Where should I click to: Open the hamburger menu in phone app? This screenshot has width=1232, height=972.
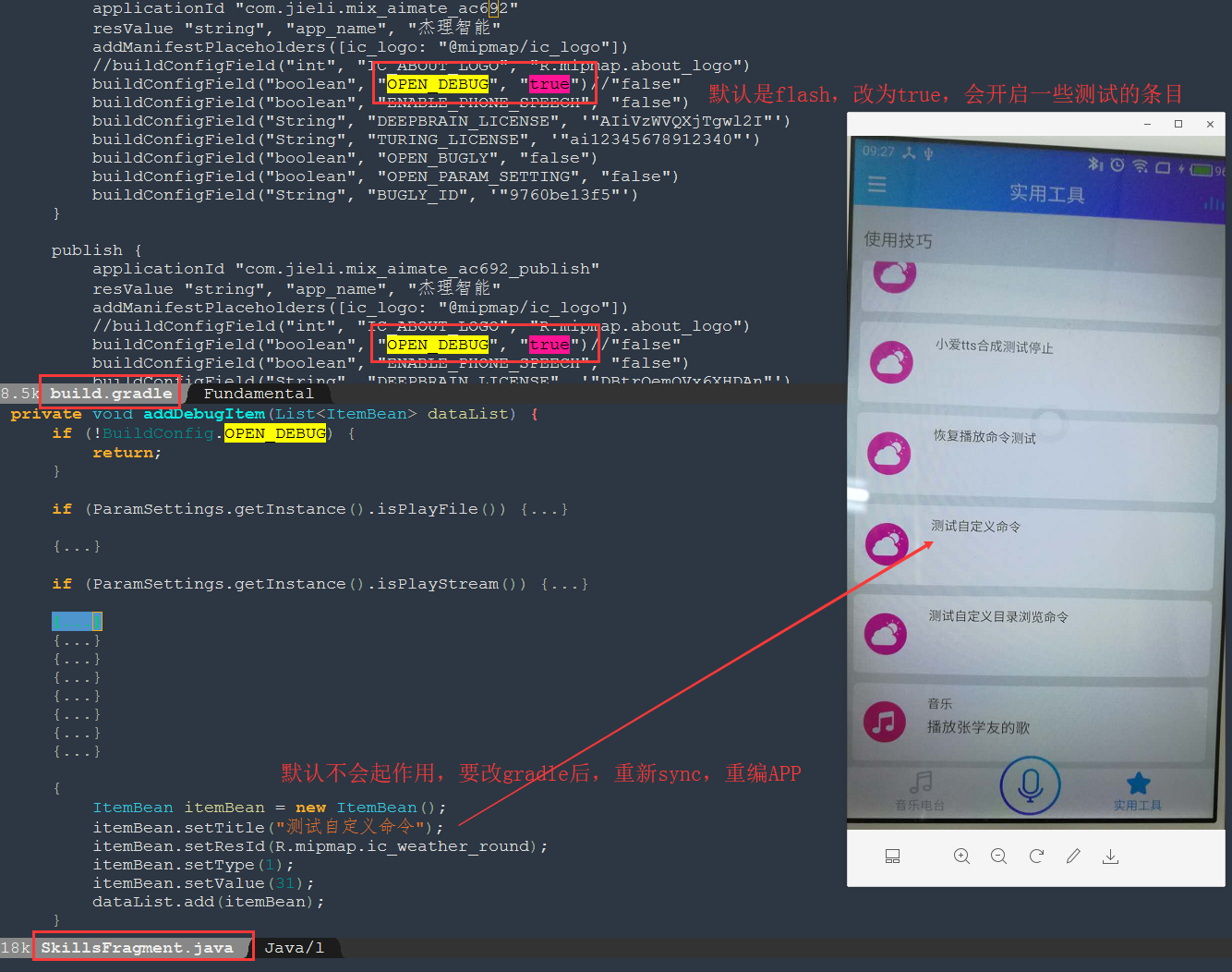[876, 184]
